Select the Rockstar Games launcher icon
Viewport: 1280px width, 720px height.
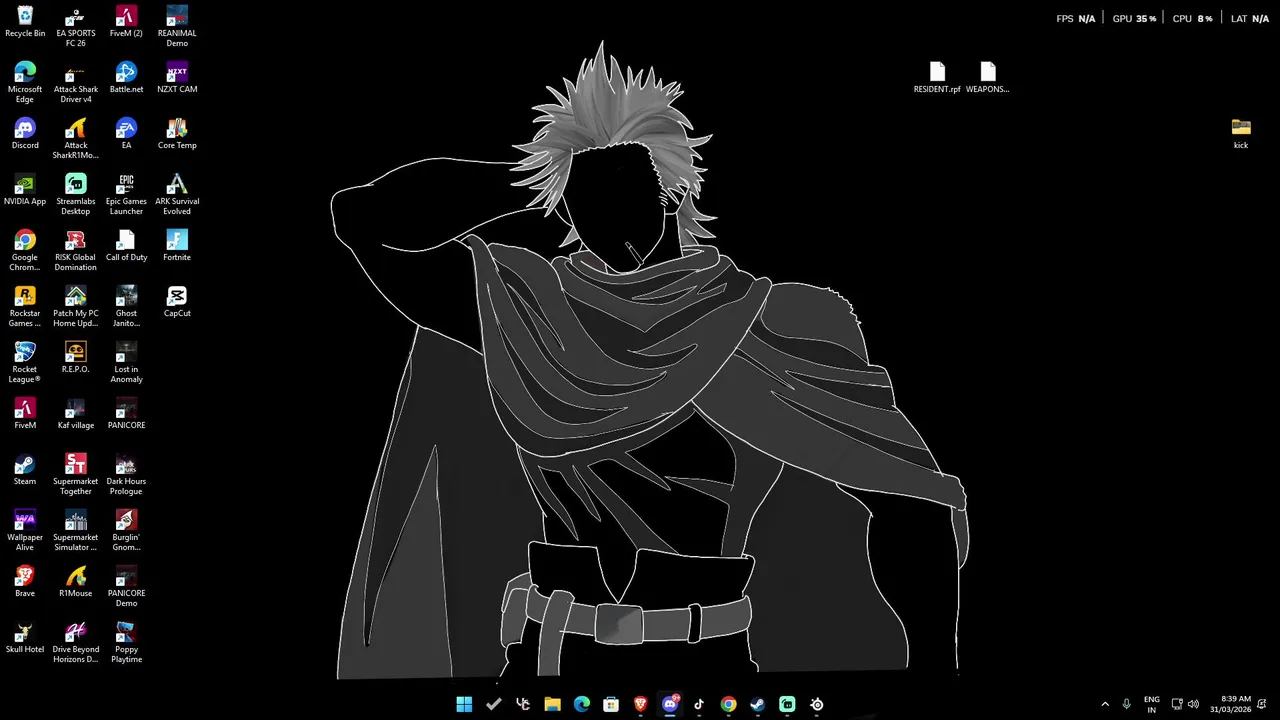click(x=25, y=307)
